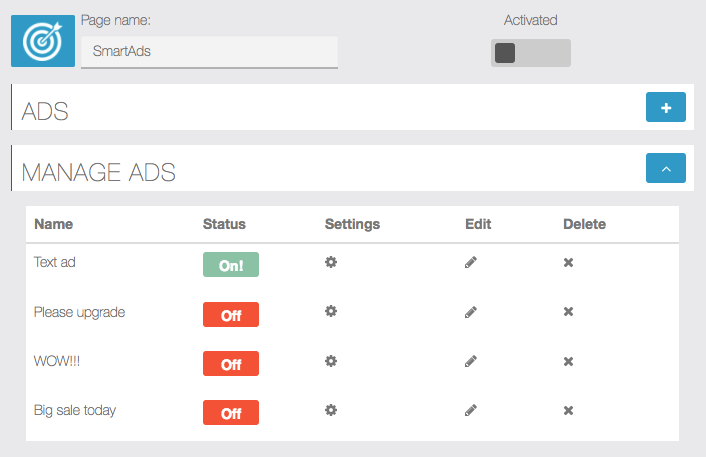Edit the Please upgrade ad
This screenshot has height=457, width=706.
471,312
